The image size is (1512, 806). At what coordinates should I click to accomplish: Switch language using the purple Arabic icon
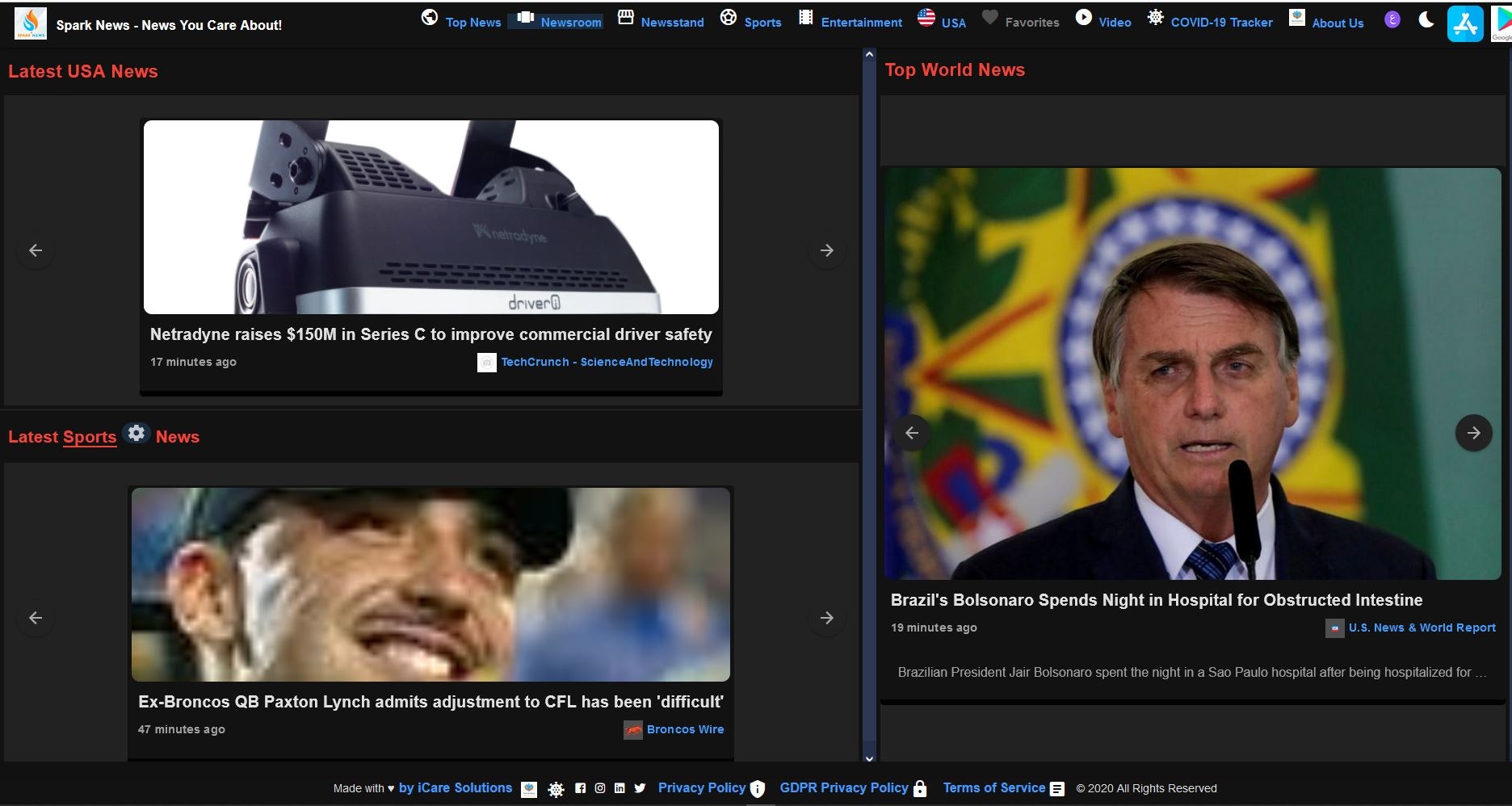point(1392,19)
